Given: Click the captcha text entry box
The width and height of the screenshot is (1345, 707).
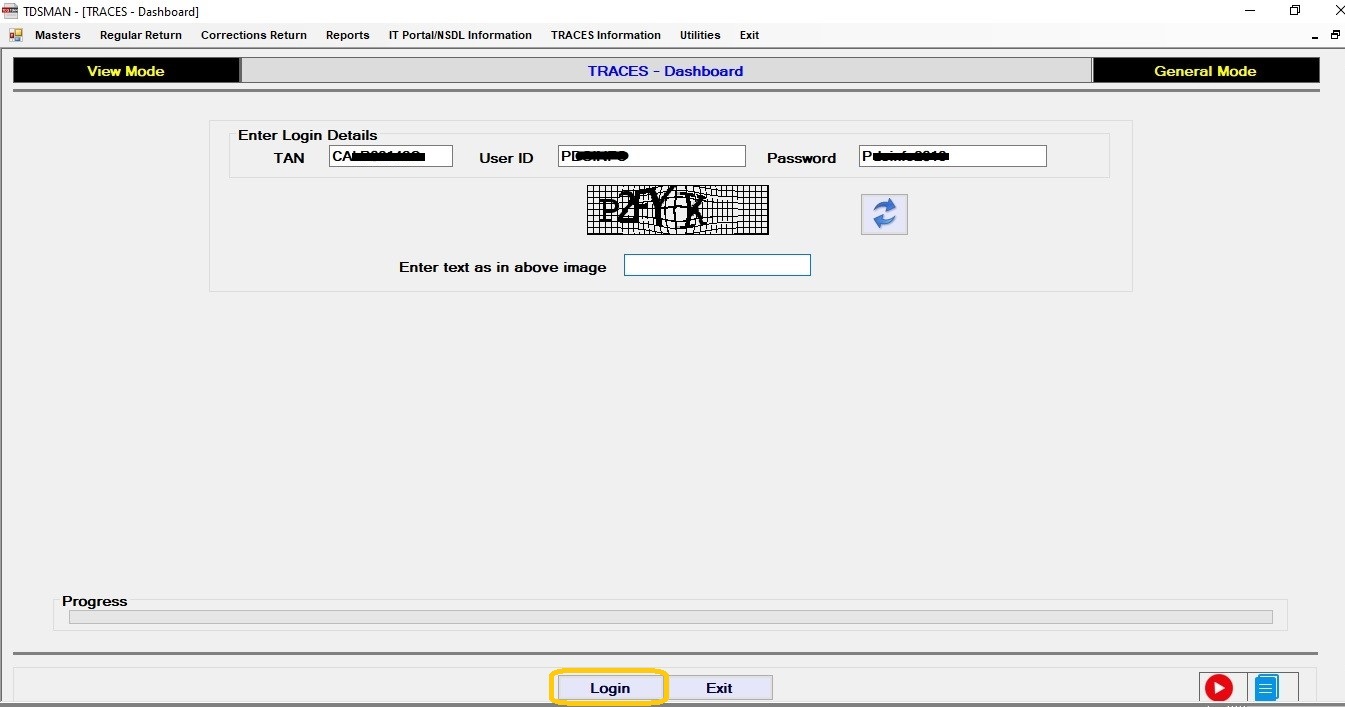Looking at the screenshot, I should (717, 265).
